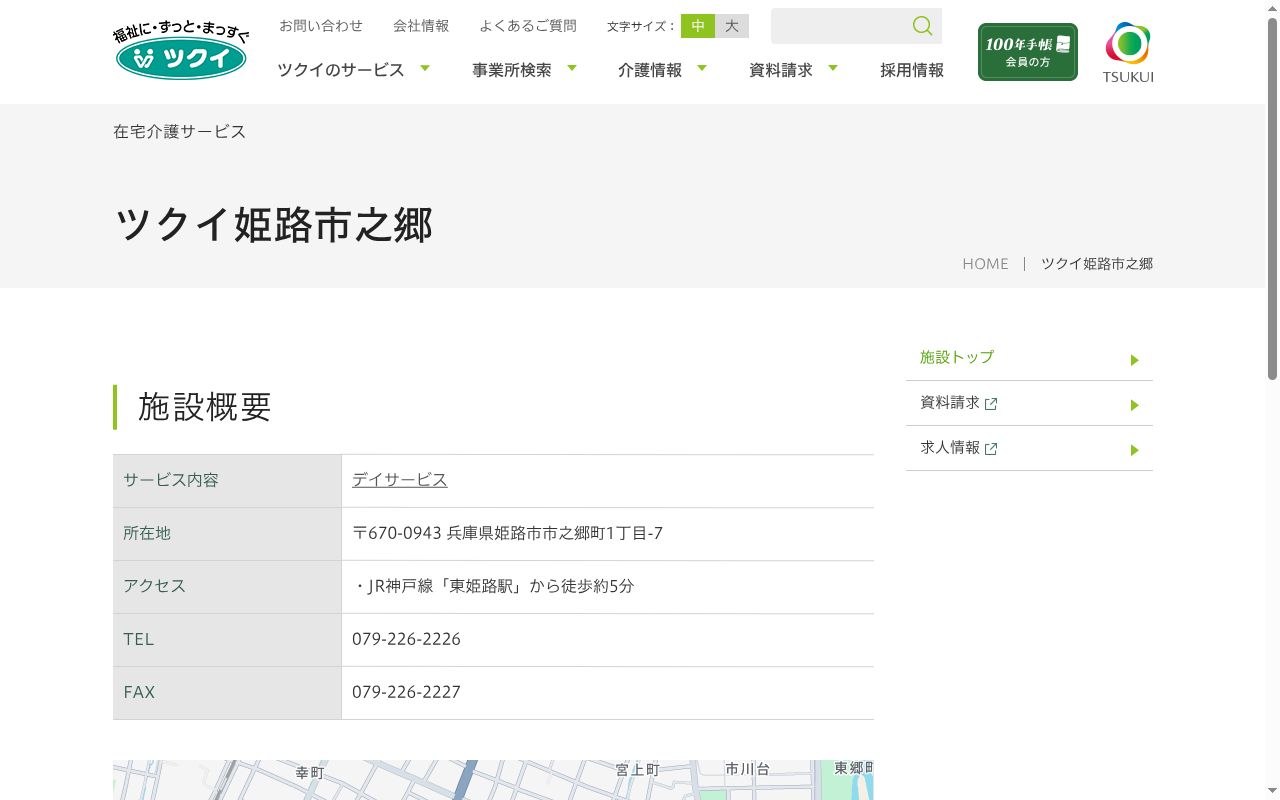1280x800 pixels.
Task: Open 資料請求 in the header navigation
Action: [781, 70]
